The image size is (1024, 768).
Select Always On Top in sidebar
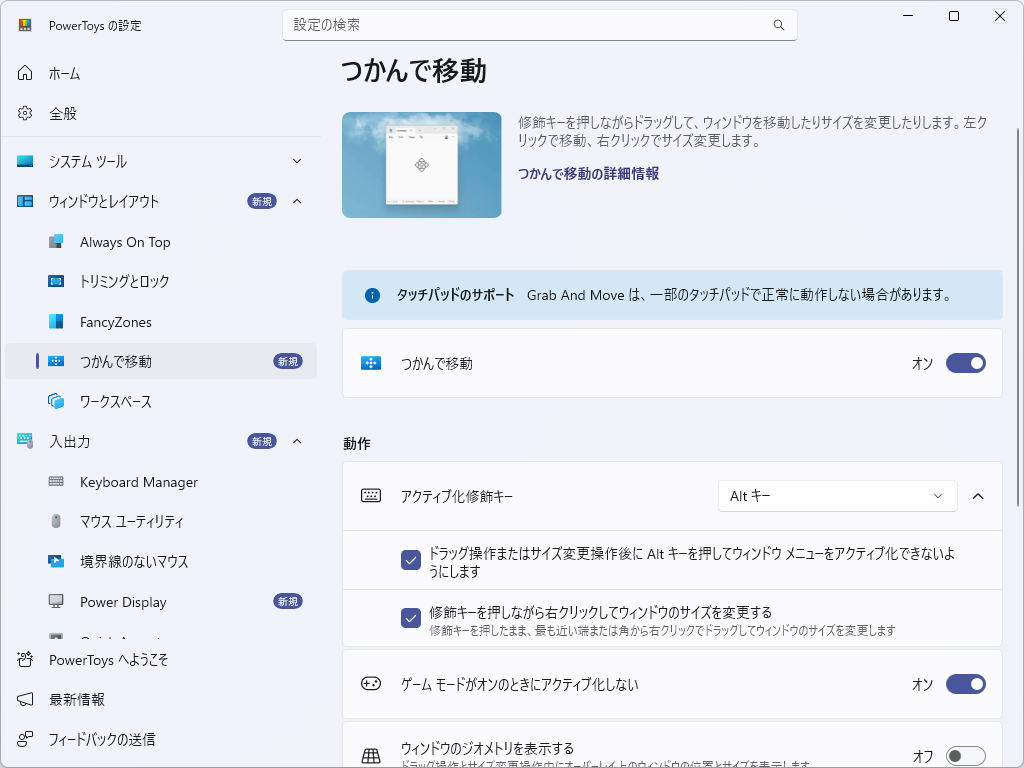pyautogui.click(x=161, y=242)
